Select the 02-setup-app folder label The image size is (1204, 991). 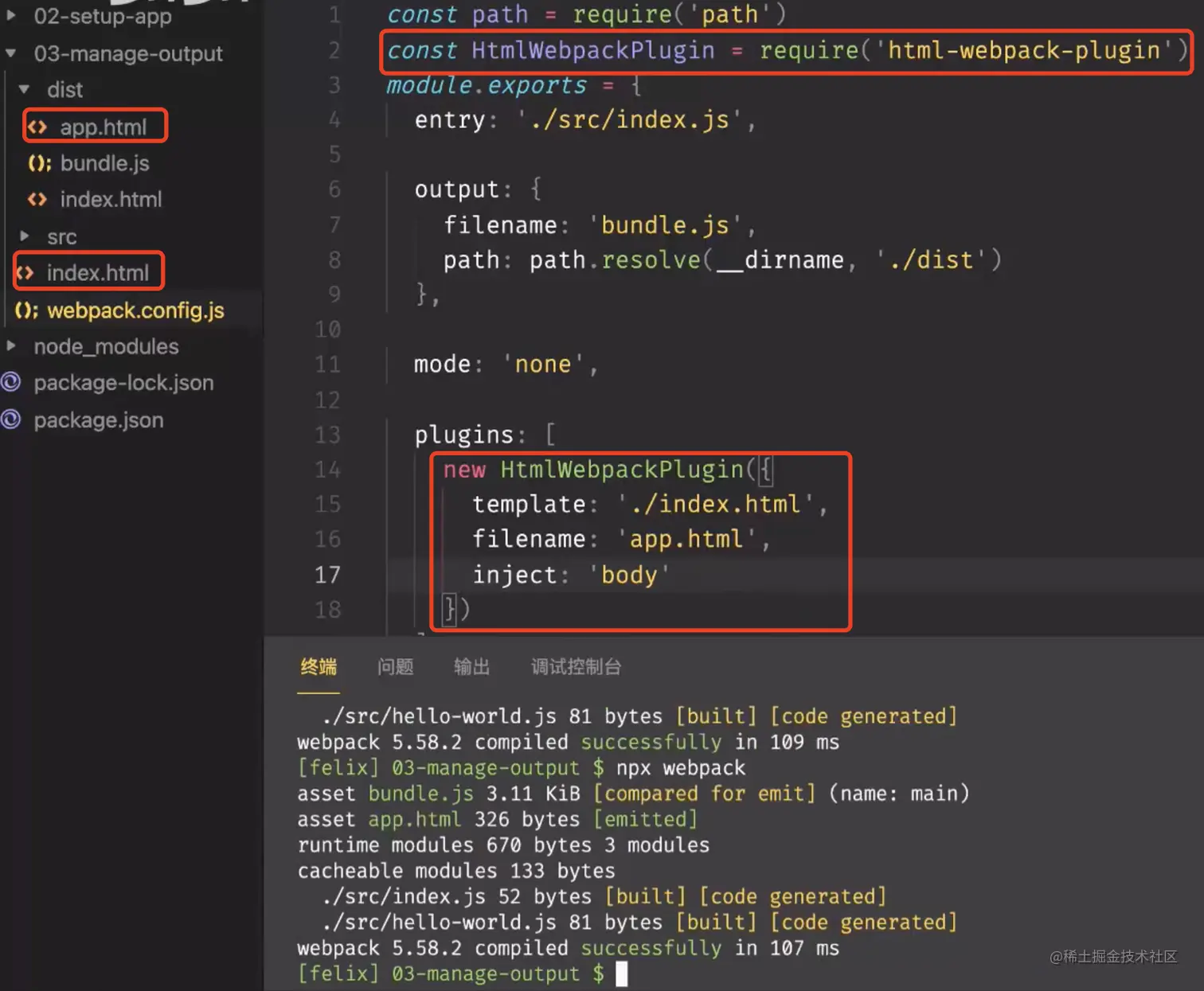point(103,16)
